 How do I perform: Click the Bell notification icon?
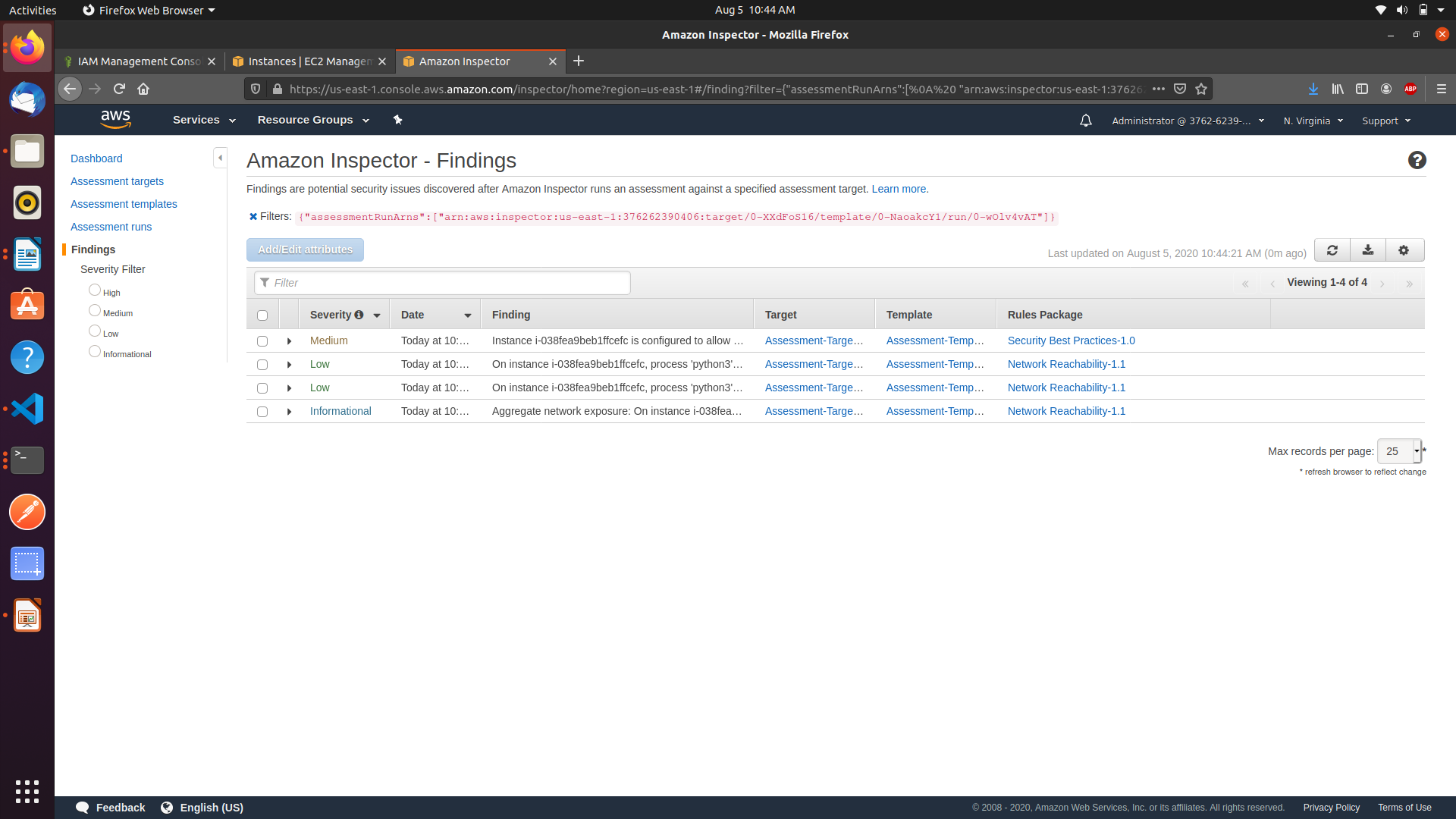[1086, 119]
